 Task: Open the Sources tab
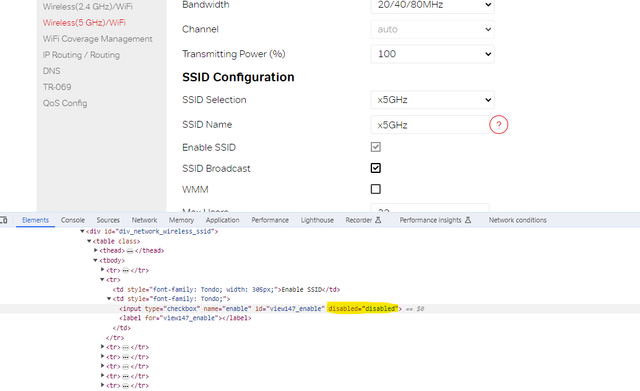pyautogui.click(x=108, y=220)
